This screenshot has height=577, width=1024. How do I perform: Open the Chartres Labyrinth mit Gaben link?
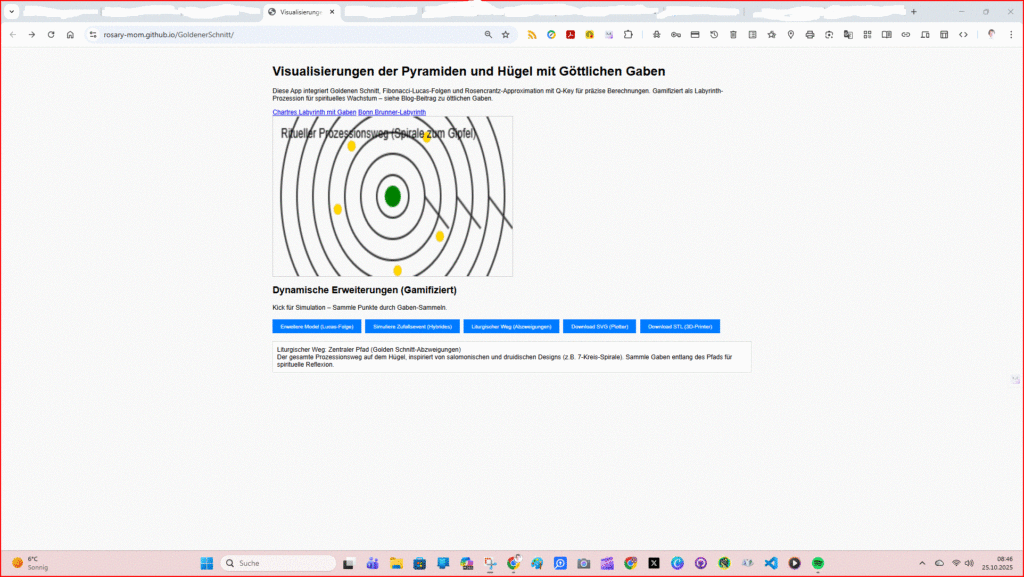click(314, 112)
